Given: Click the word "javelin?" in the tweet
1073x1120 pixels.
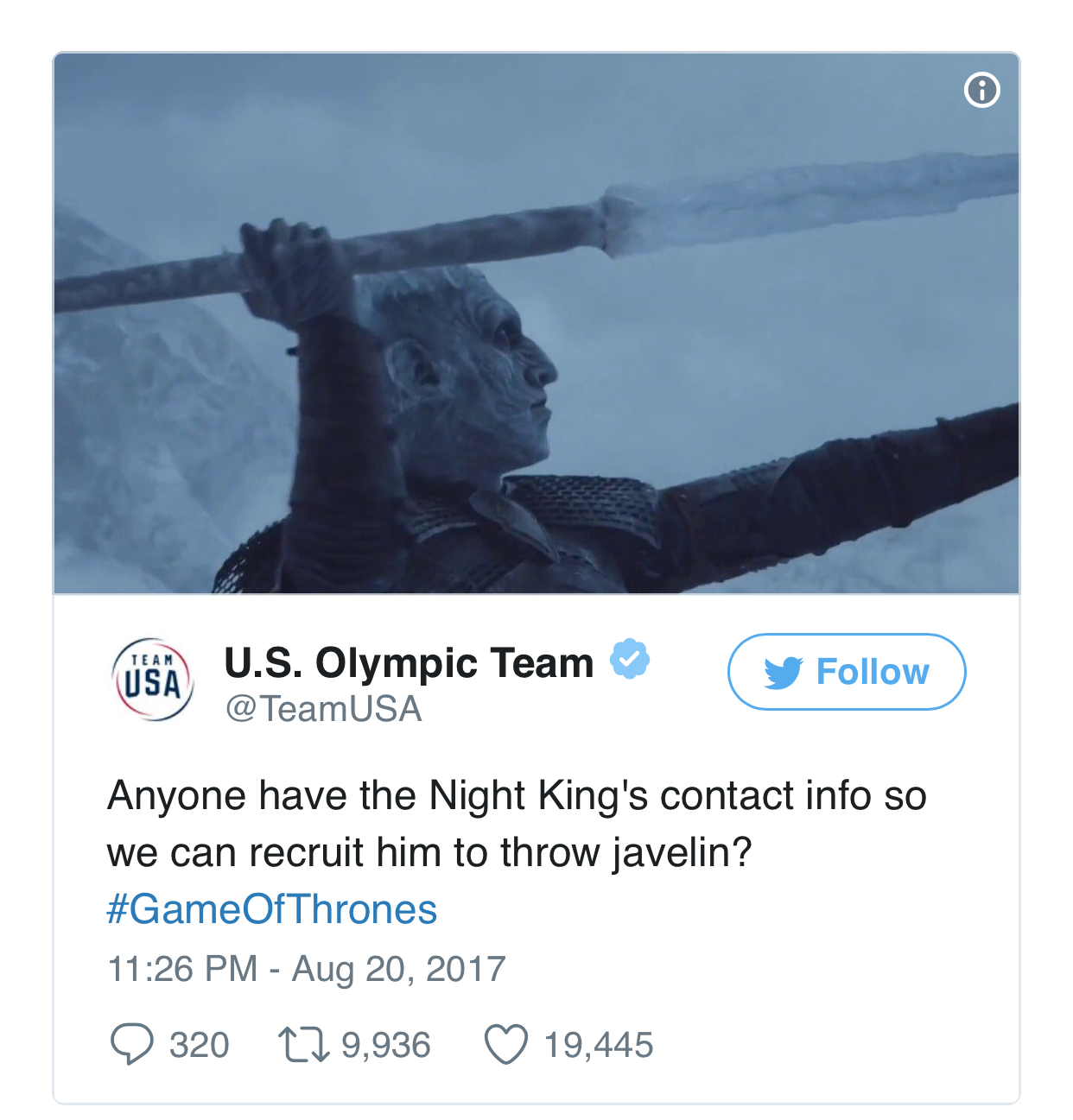Looking at the screenshot, I should point(683,852).
